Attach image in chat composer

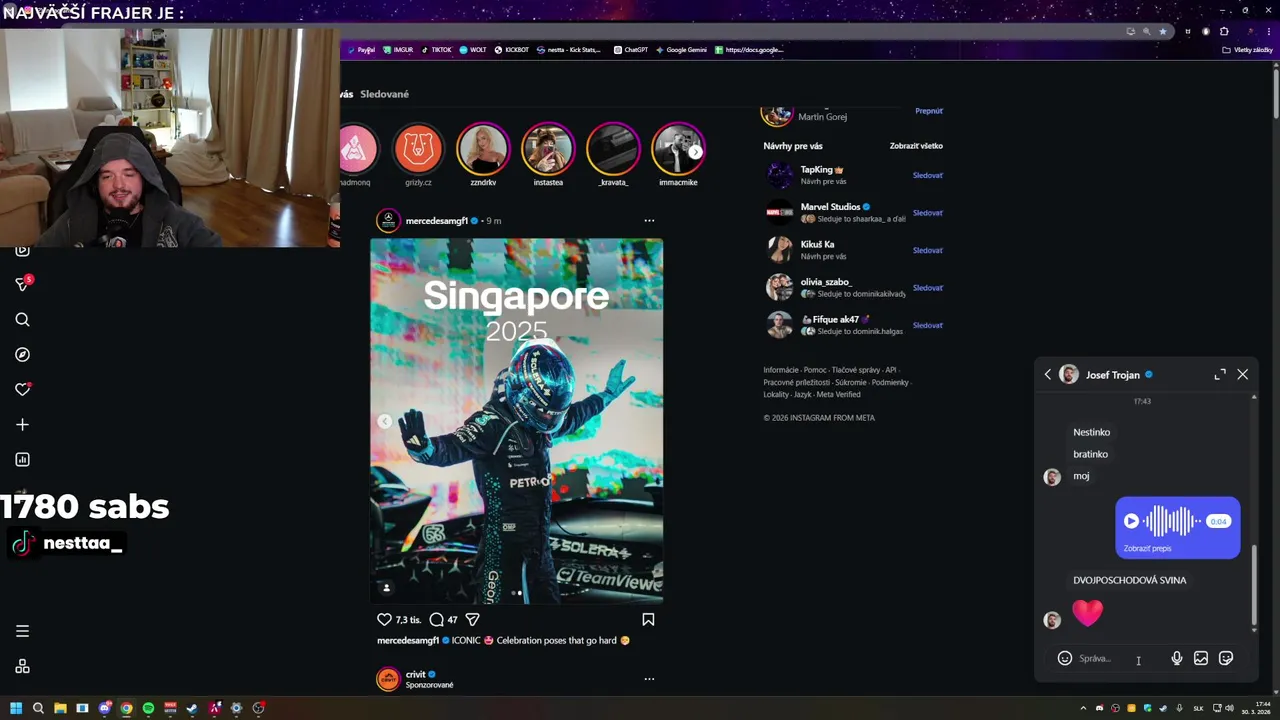(1201, 658)
